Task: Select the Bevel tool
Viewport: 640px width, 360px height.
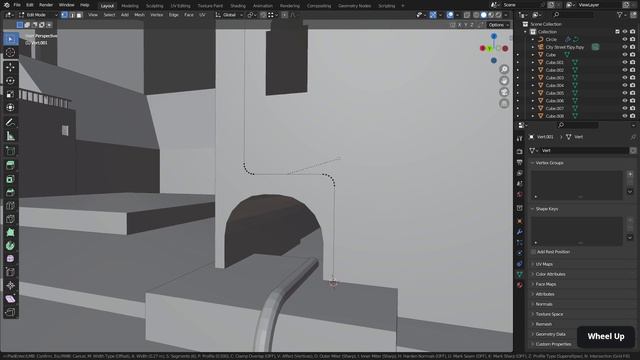Action: 11,192
